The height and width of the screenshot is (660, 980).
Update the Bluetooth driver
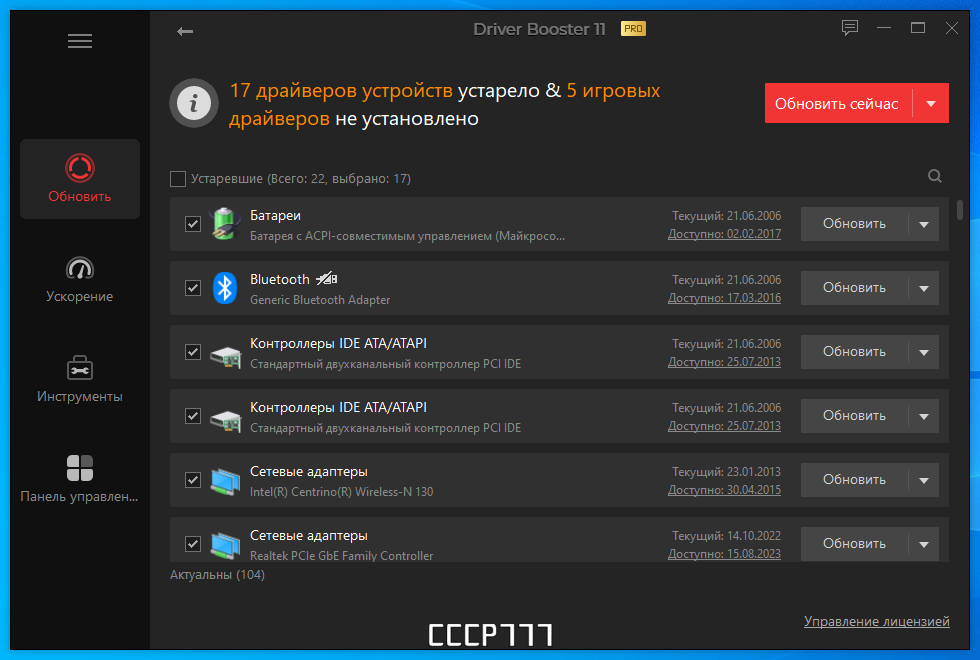pyautogui.click(x=854, y=288)
